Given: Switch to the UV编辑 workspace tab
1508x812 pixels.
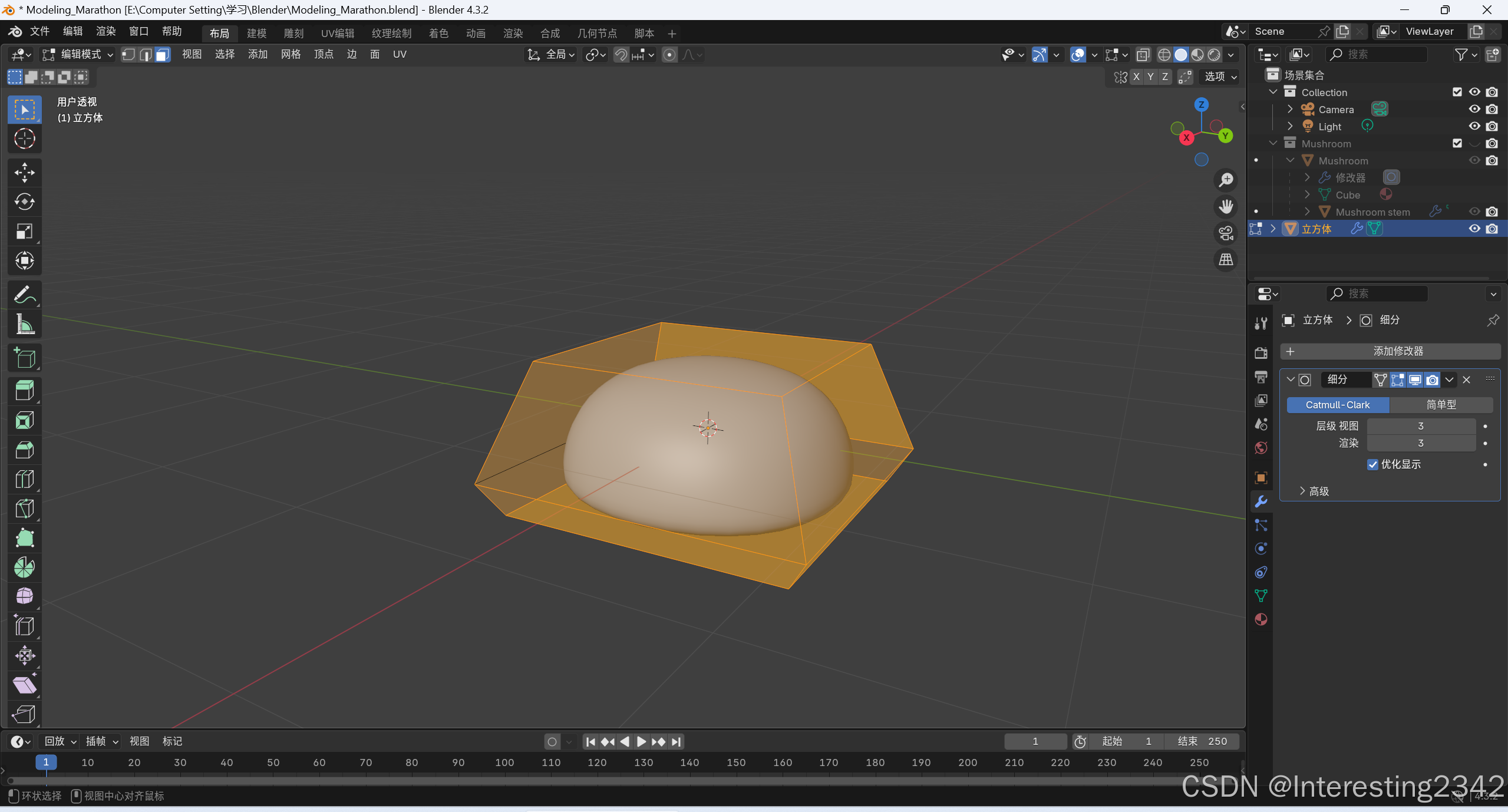Looking at the screenshot, I should 337,34.
